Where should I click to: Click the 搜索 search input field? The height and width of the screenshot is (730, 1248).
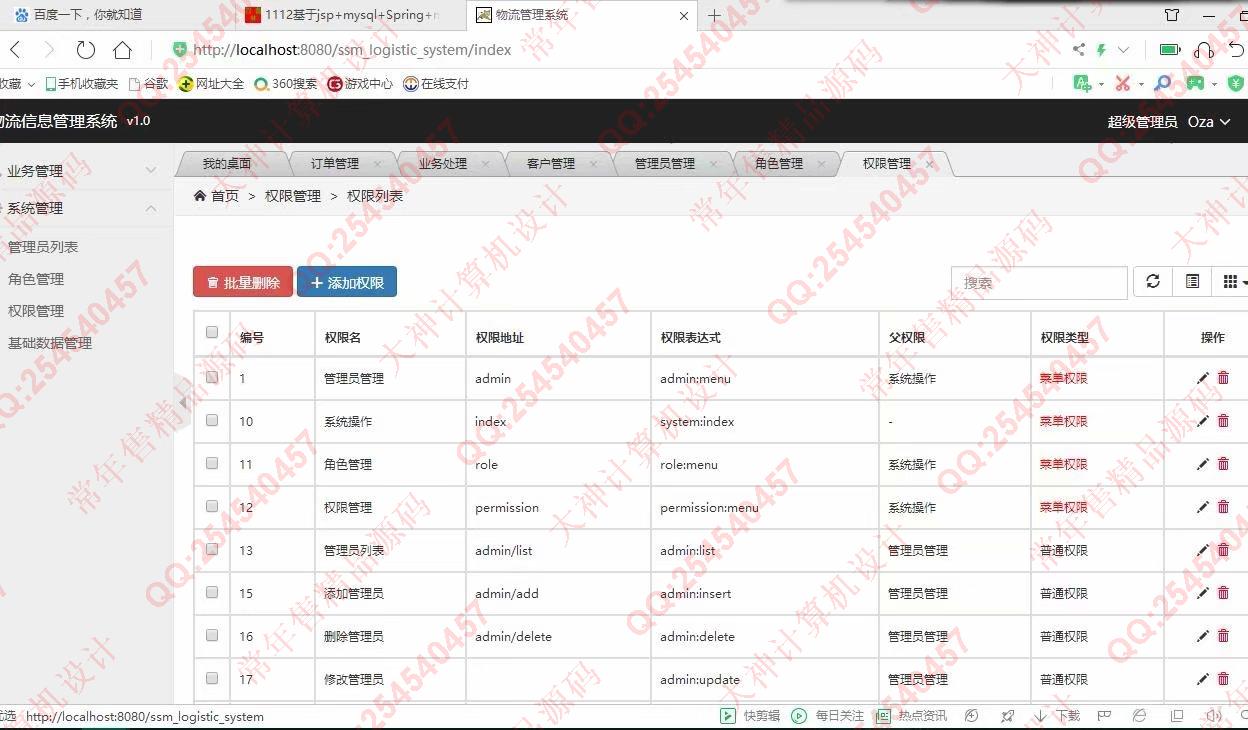1040,283
